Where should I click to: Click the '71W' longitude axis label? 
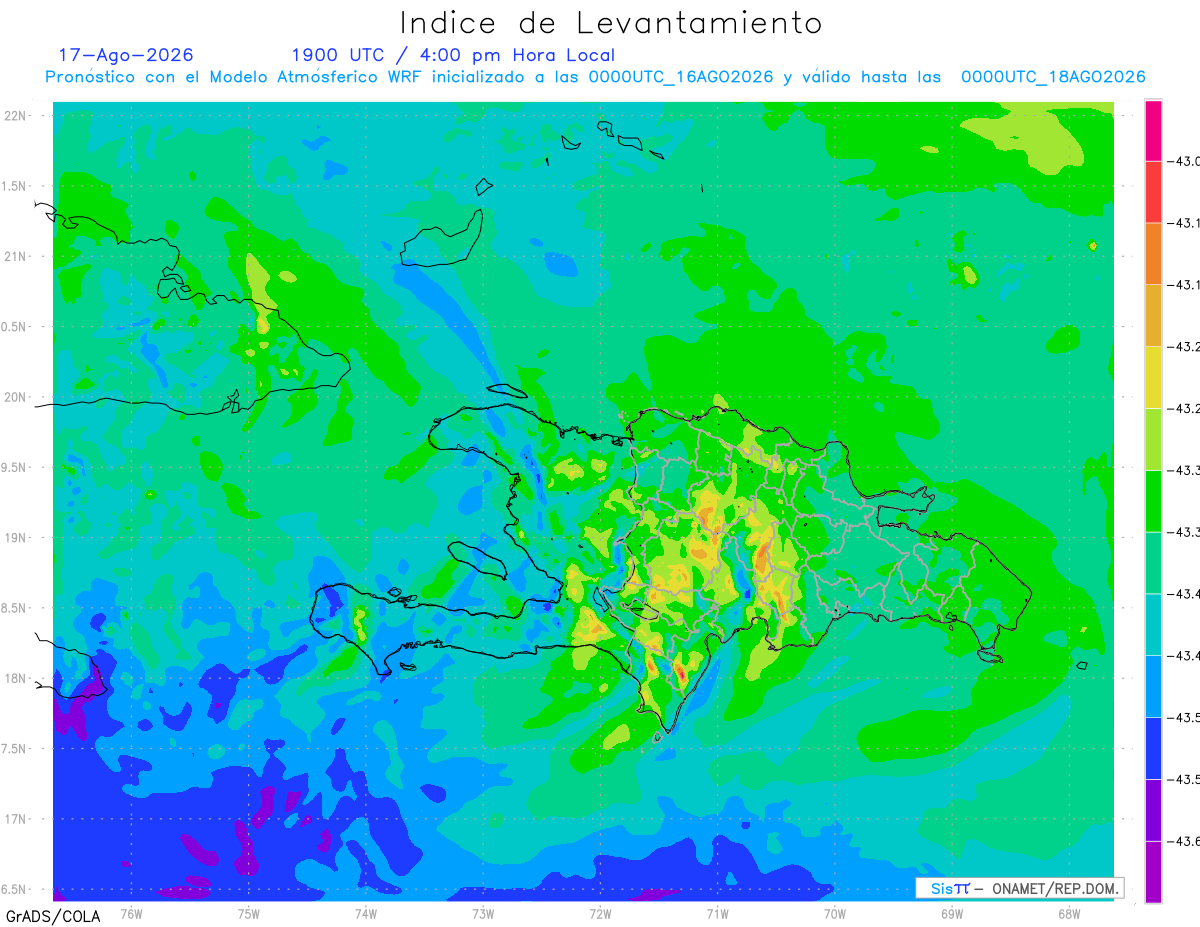[x=717, y=914]
